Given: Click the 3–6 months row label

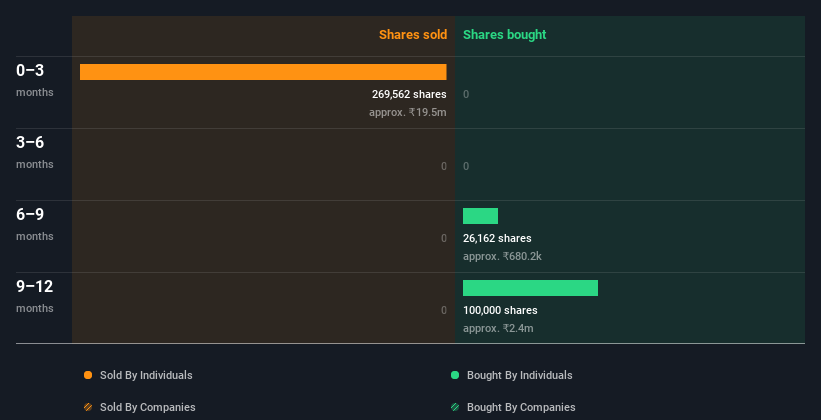Looking at the screenshot, I should [35, 152].
